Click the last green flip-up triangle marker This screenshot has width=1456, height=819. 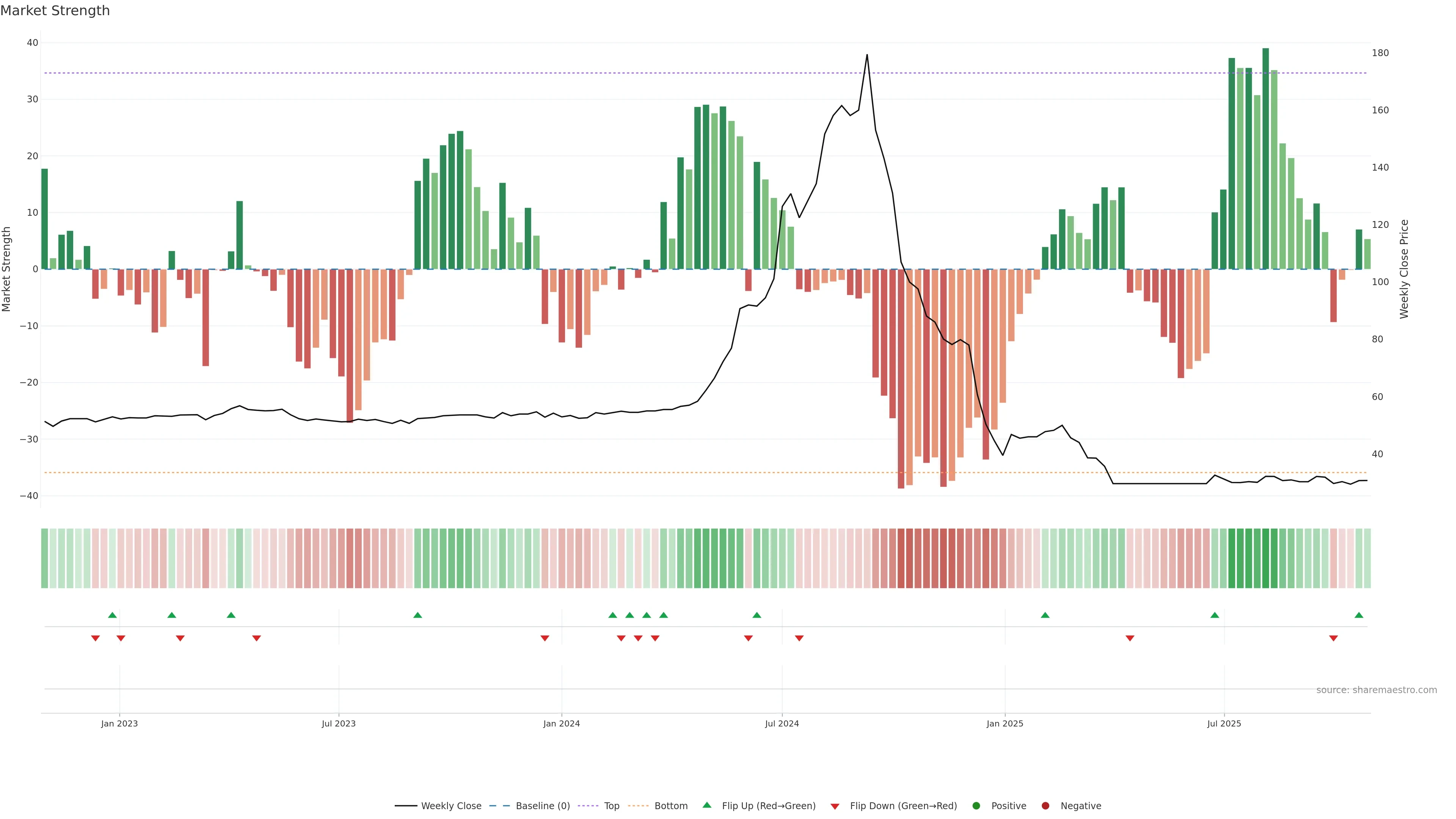1359,615
